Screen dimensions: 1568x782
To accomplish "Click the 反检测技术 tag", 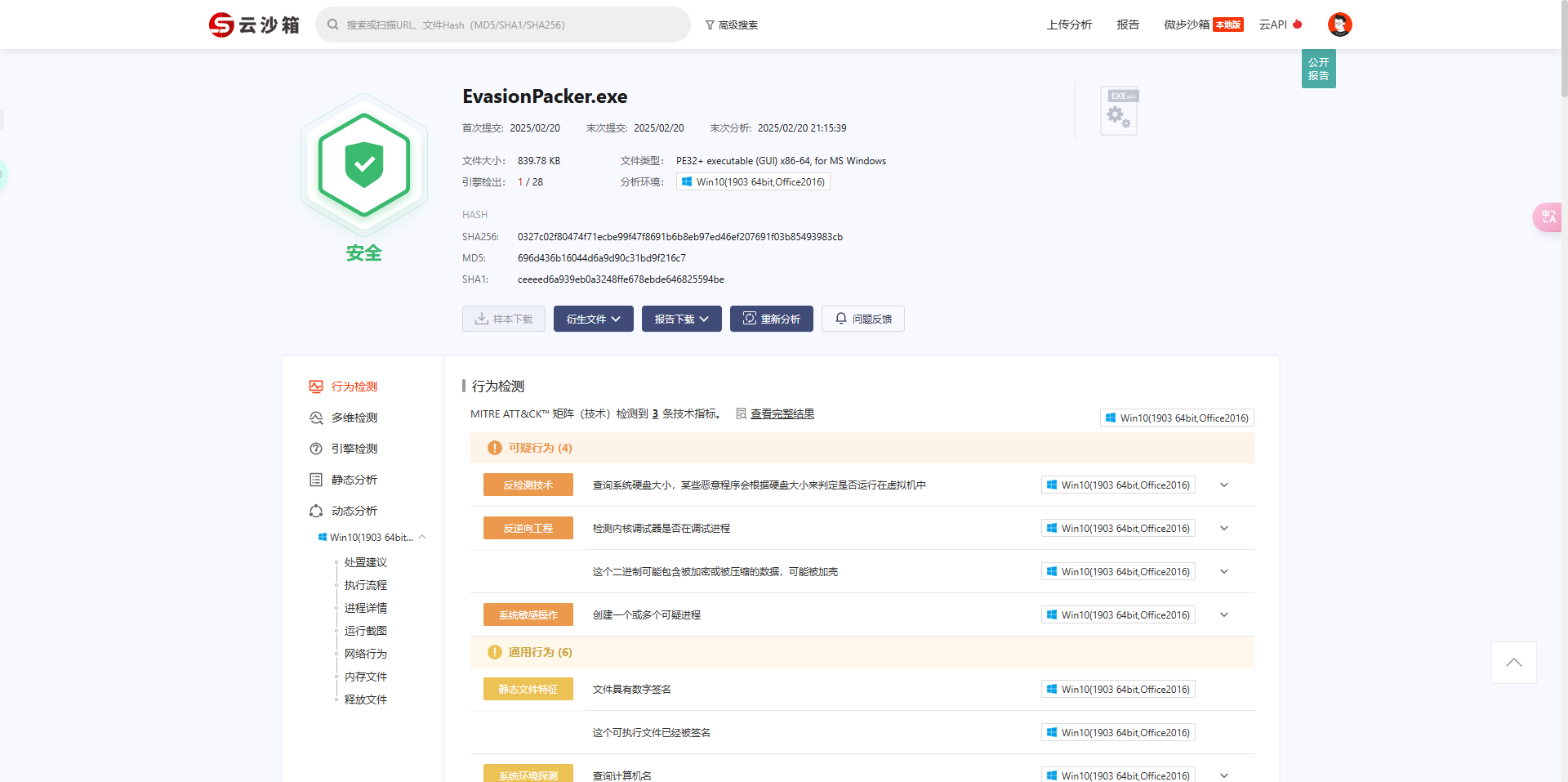I will click(528, 485).
